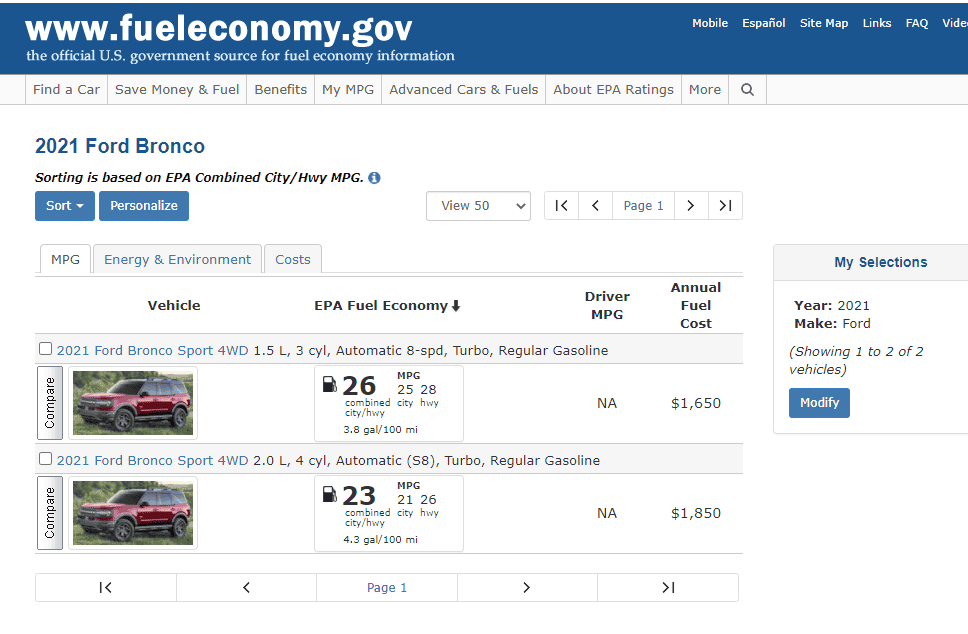This screenshot has height=634, width=968.
Task: Click the $1,850 annual fuel cost
Action: point(696,513)
